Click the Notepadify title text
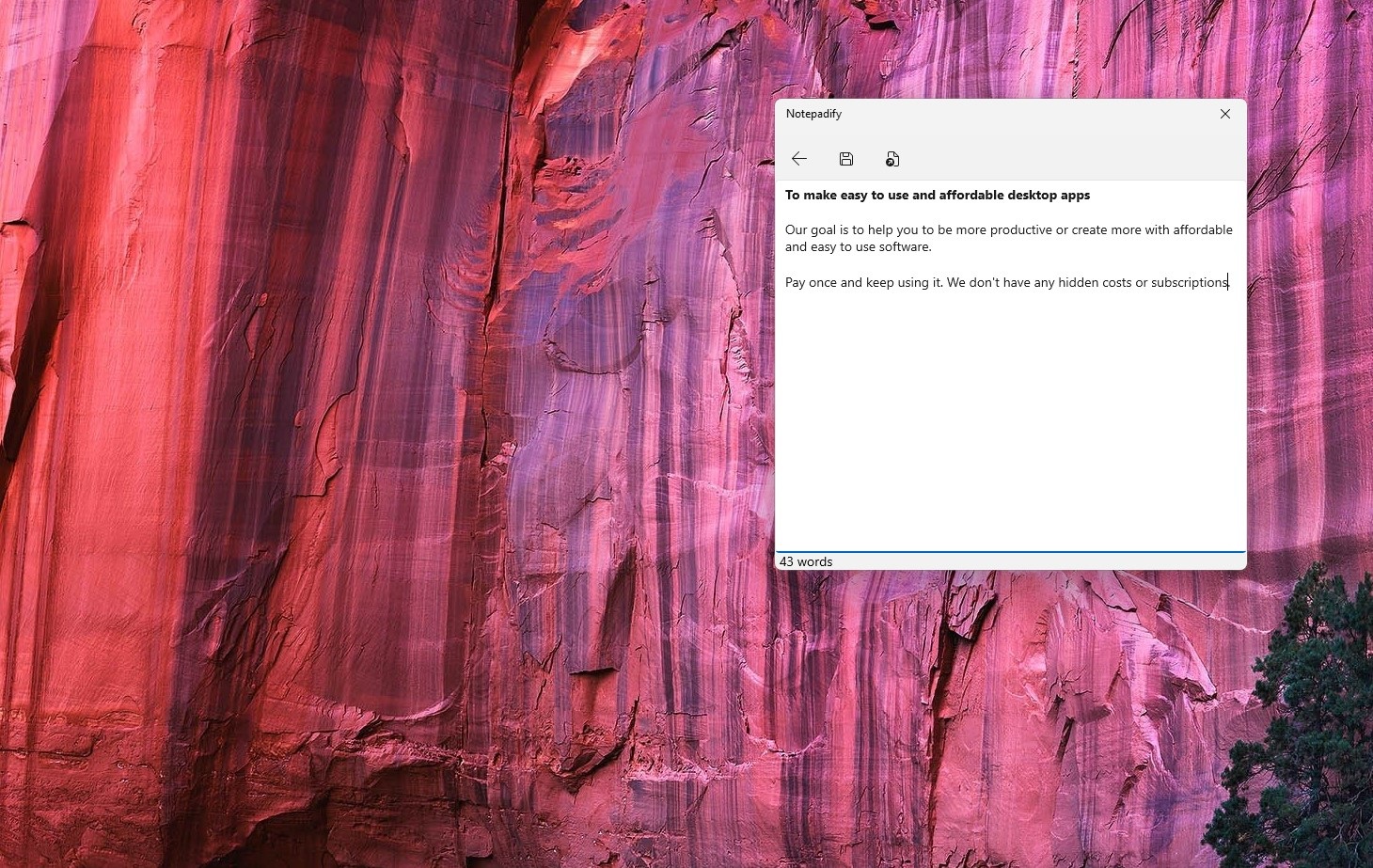 [x=813, y=114]
